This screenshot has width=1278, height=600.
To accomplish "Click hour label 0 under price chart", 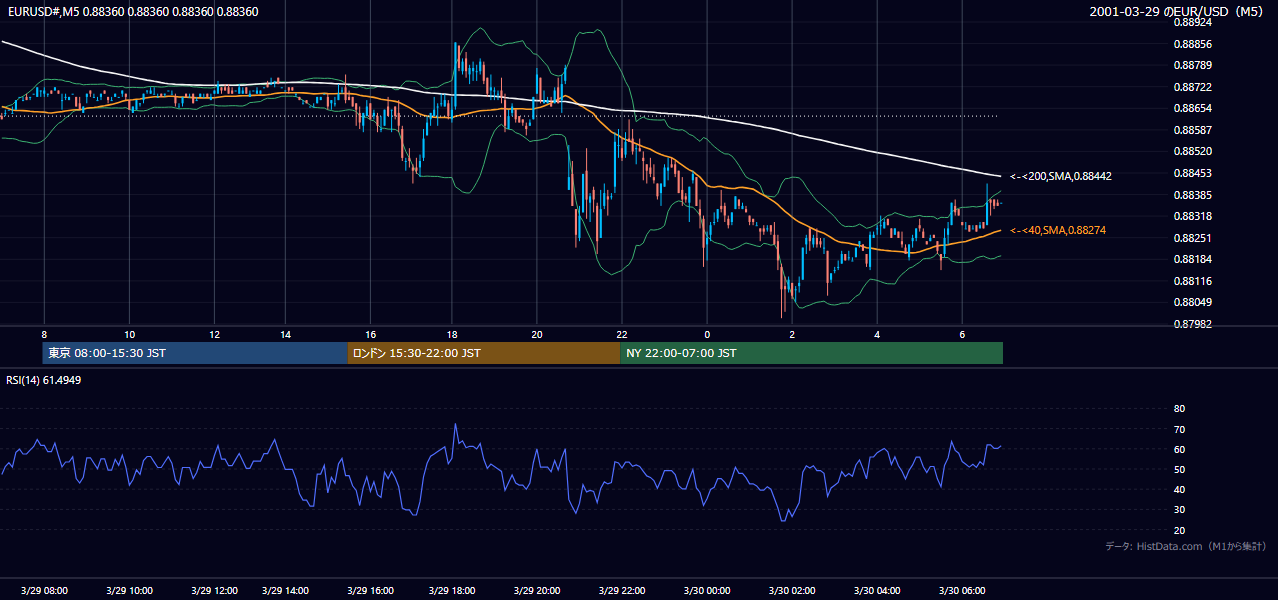I will click(707, 334).
